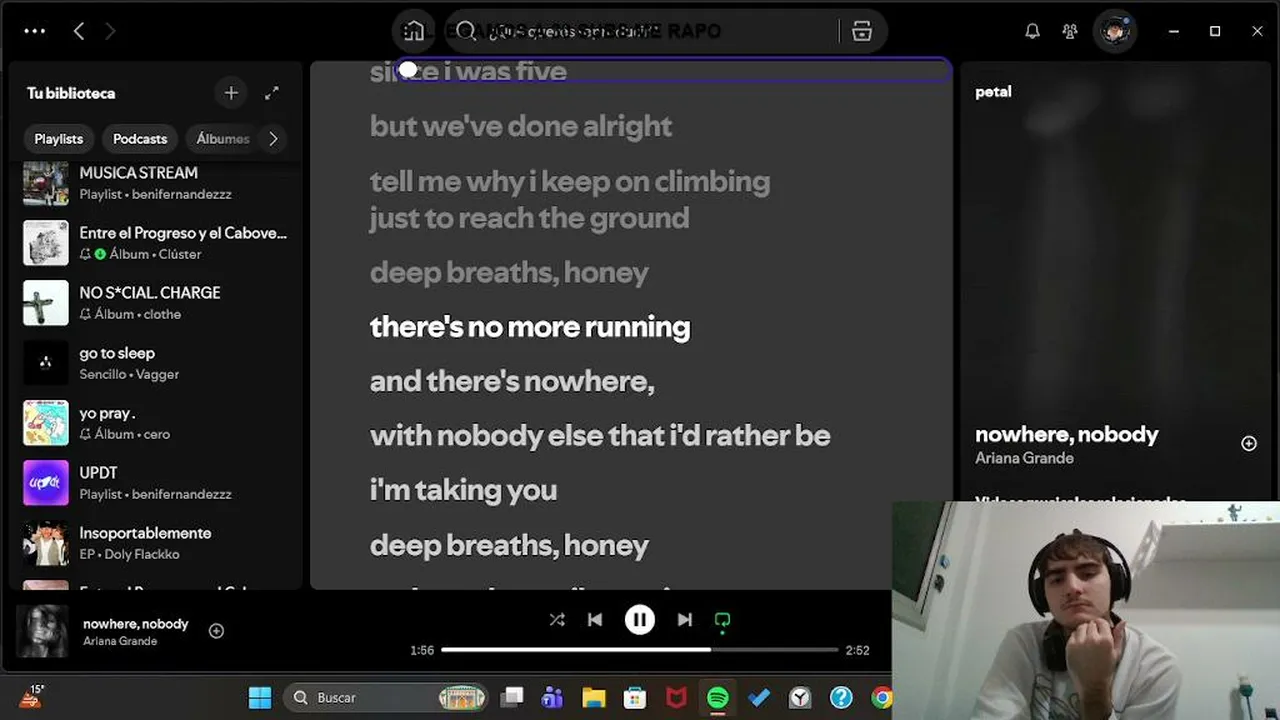Go back with the left arrow

pos(79,31)
